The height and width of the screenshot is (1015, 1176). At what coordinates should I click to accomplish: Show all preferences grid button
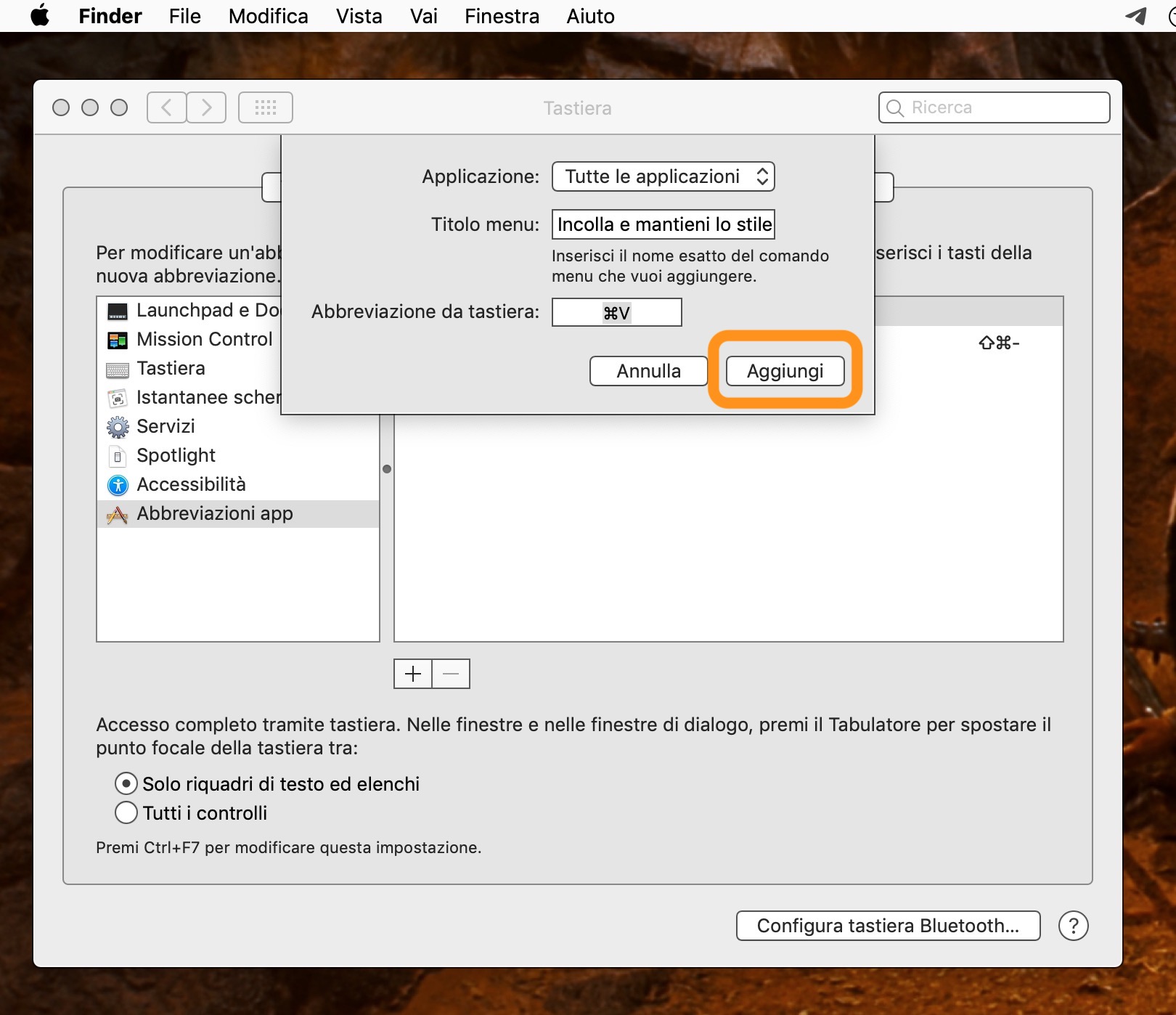(266, 107)
